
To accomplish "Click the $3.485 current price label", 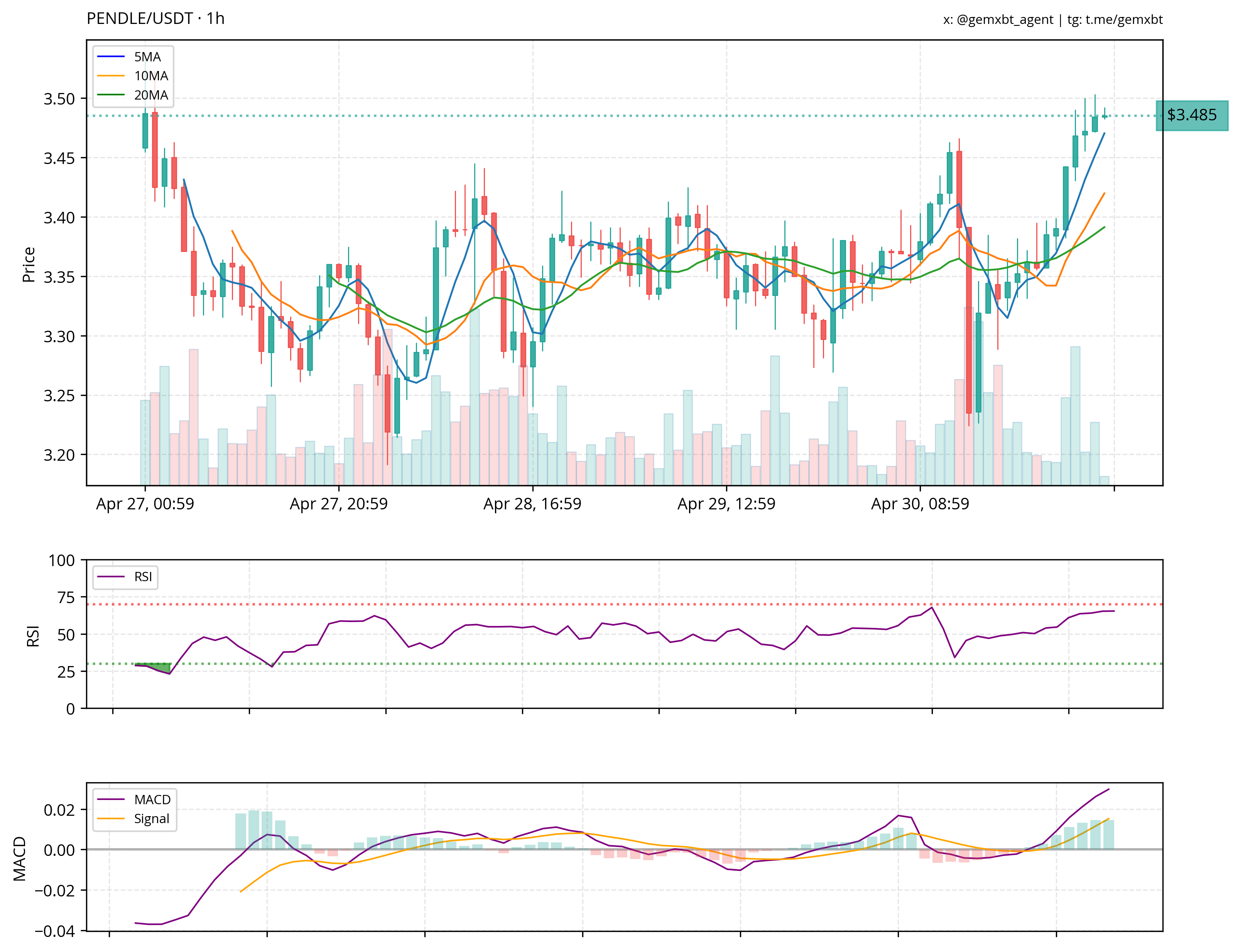I will 1192,115.
